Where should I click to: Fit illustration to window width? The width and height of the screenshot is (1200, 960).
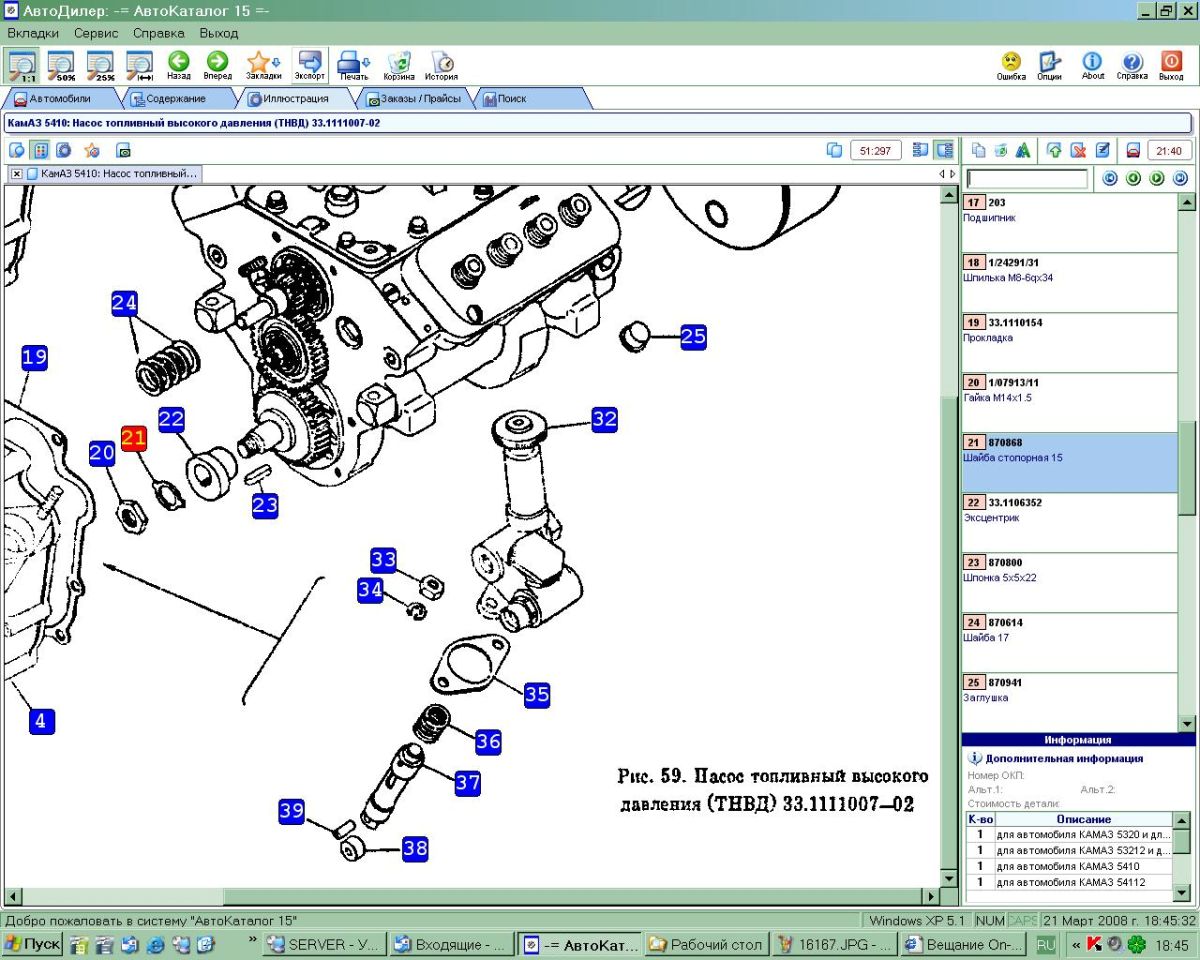(x=140, y=65)
